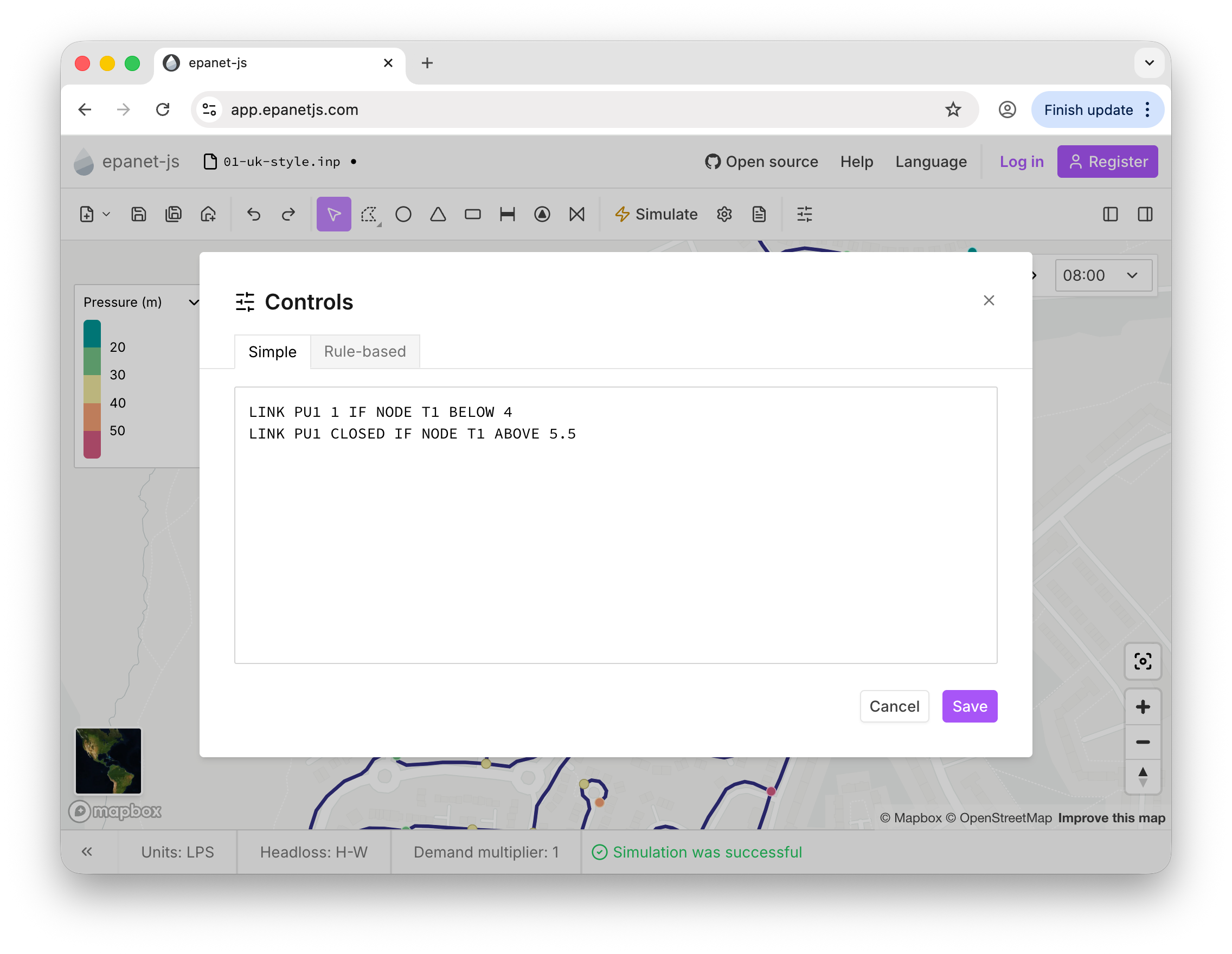Select the tank drawing tool

[x=473, y=214]
